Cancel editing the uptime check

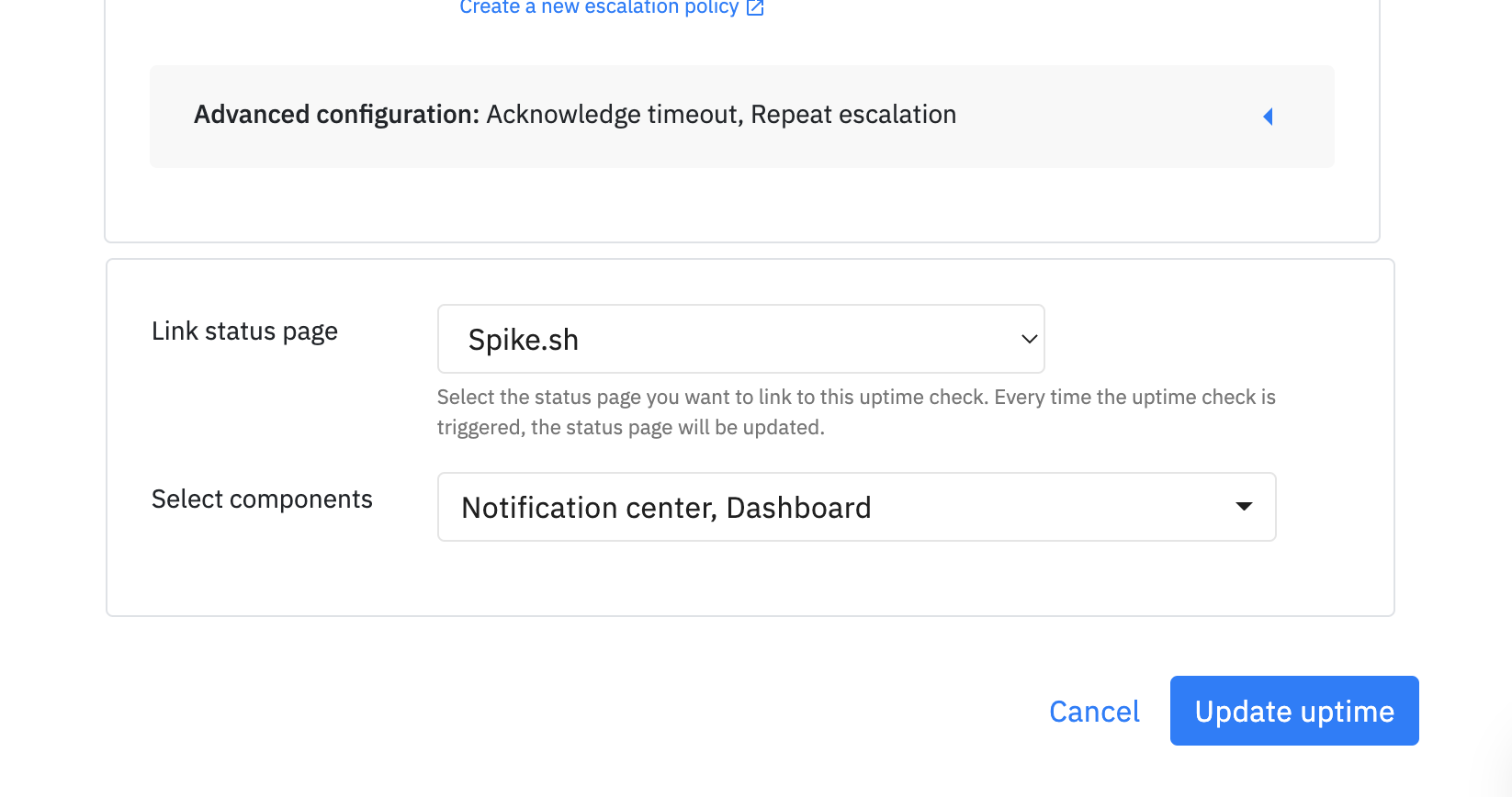pyautogui.click(x=1094, y=712)
